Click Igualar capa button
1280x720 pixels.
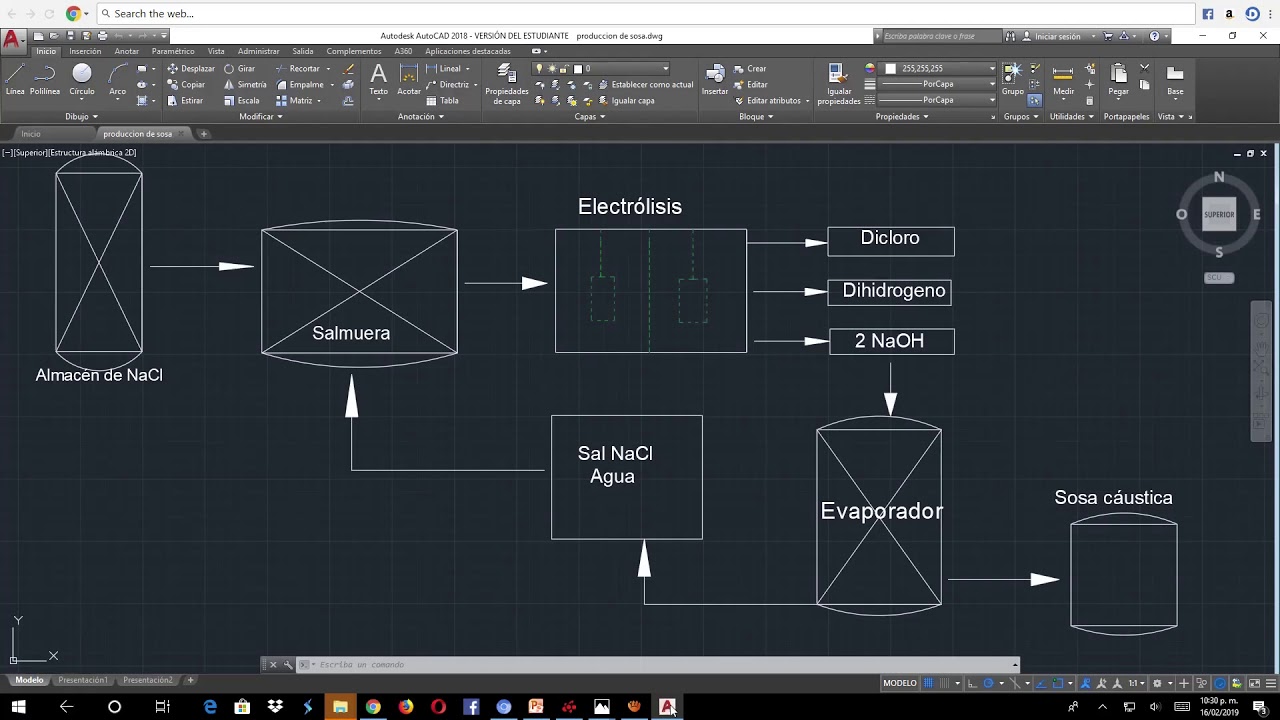click(625, 101)
